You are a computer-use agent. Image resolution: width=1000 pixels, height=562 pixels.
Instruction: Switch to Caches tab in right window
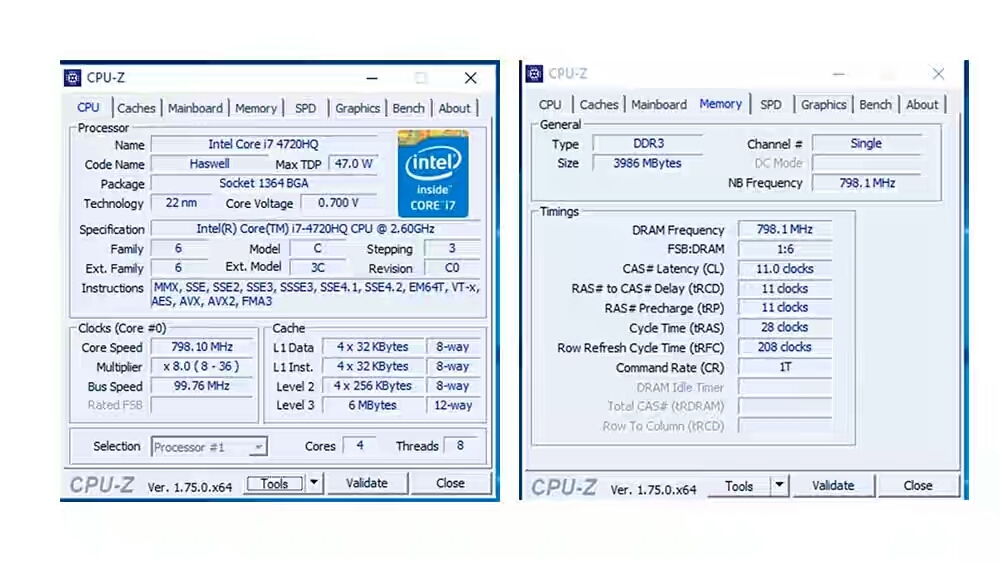click(599, 105)
